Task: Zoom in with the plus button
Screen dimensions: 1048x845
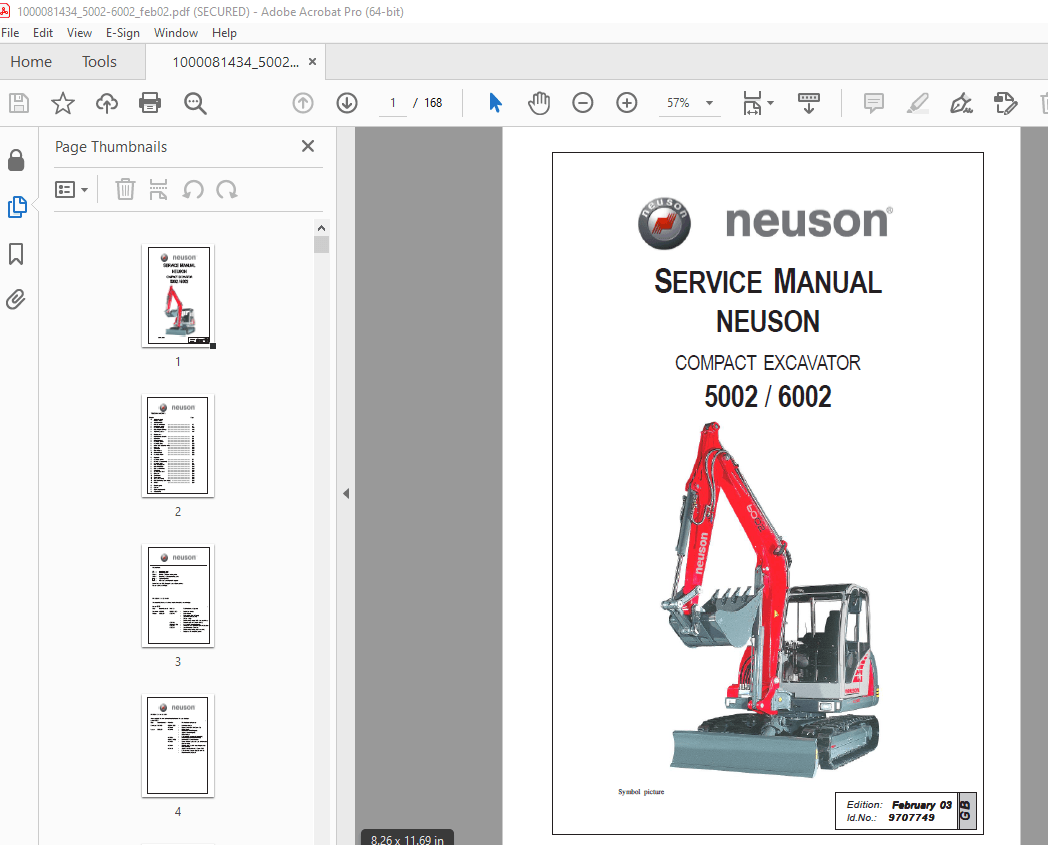Action: [x=626, y=103]
